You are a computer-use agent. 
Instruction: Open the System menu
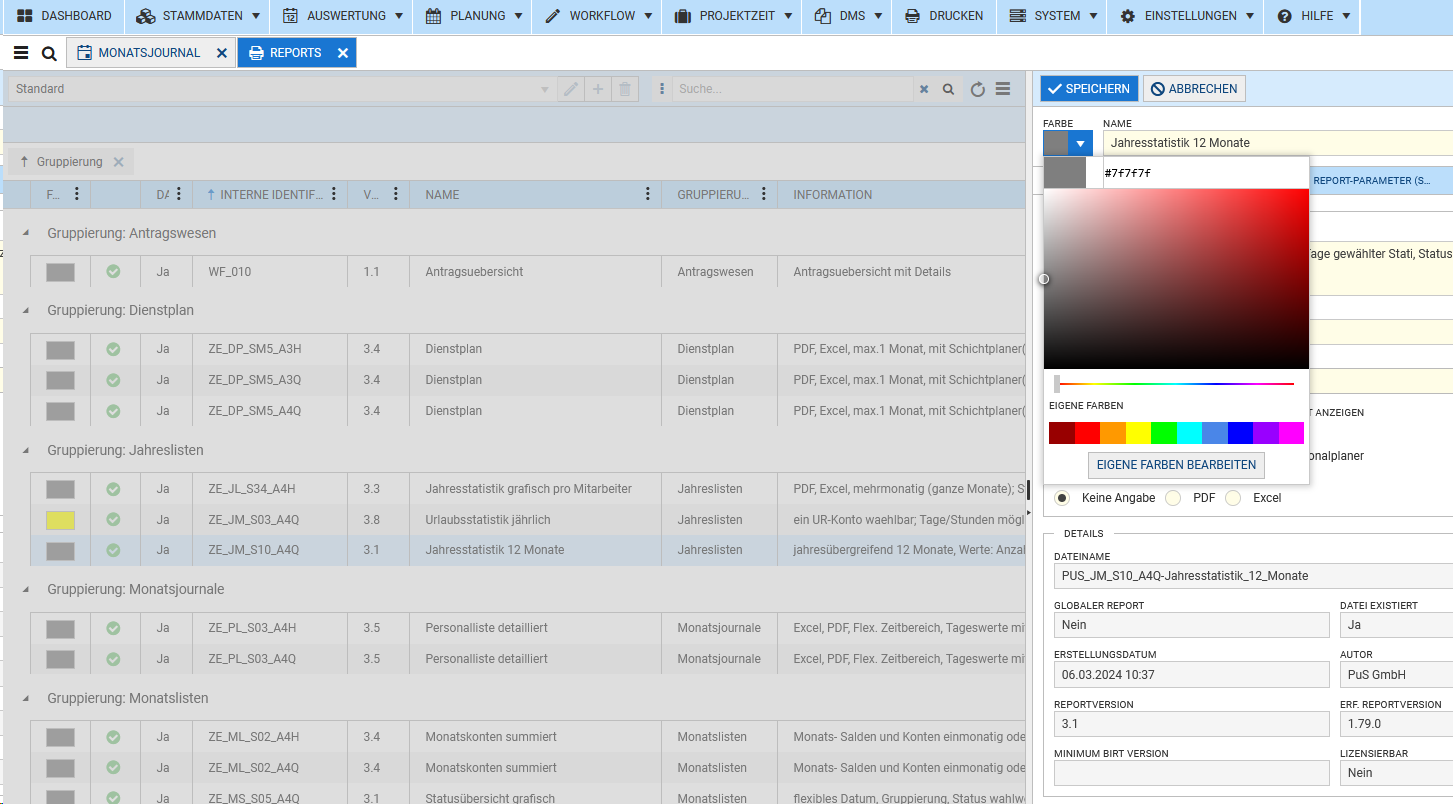point(1053,16)
